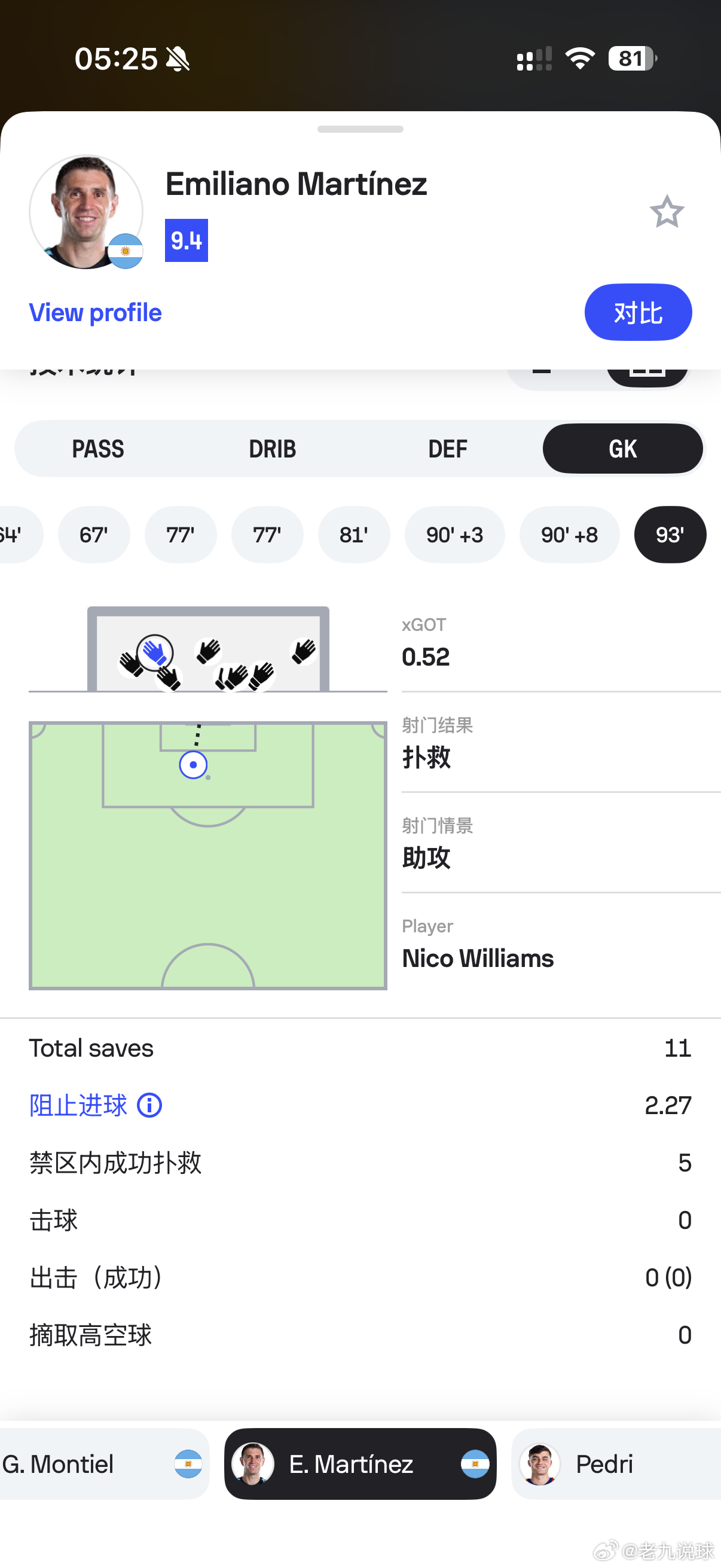
Task: Tap the favorite star icon
Action: pos(667,211)
